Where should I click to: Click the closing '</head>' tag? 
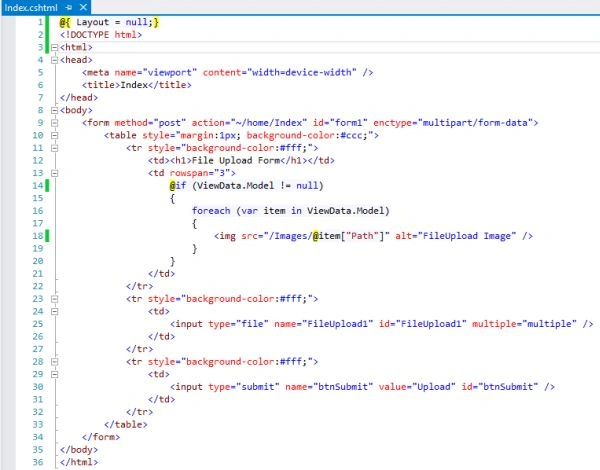pyautogui.click(x=79, y=98)
